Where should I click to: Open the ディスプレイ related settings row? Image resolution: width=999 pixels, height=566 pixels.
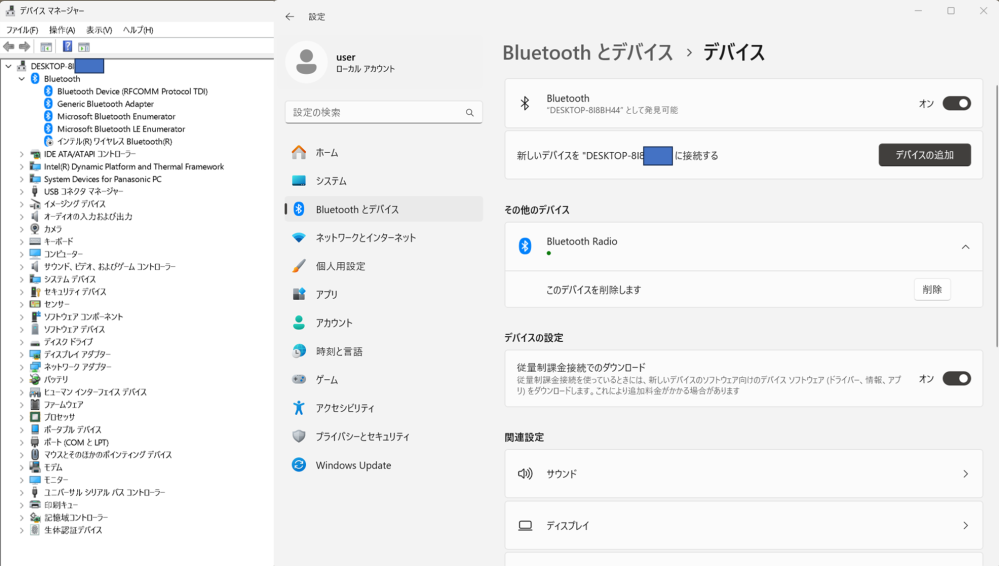point(744,525)
